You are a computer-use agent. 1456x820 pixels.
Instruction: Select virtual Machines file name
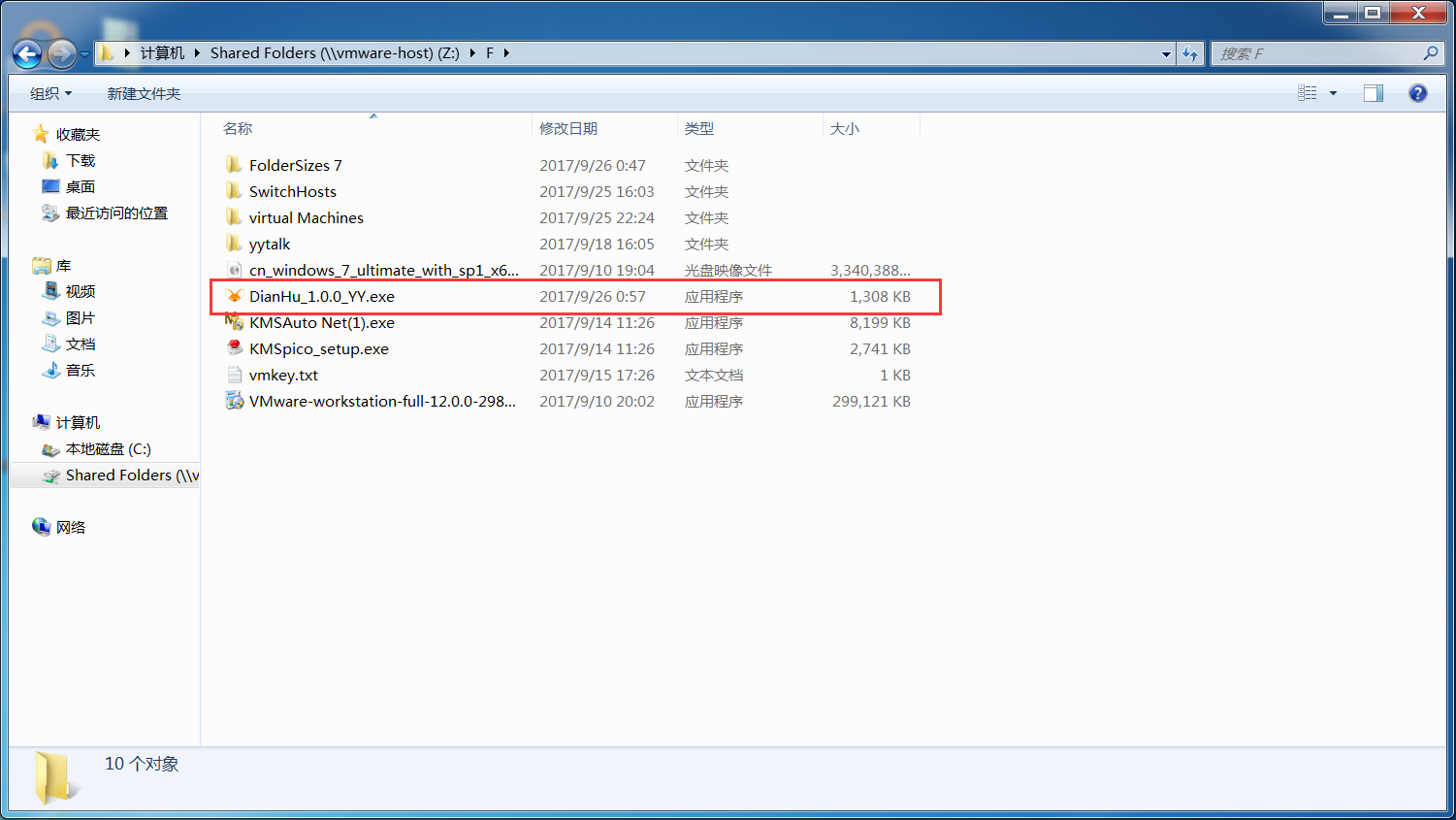pos(307,217)
